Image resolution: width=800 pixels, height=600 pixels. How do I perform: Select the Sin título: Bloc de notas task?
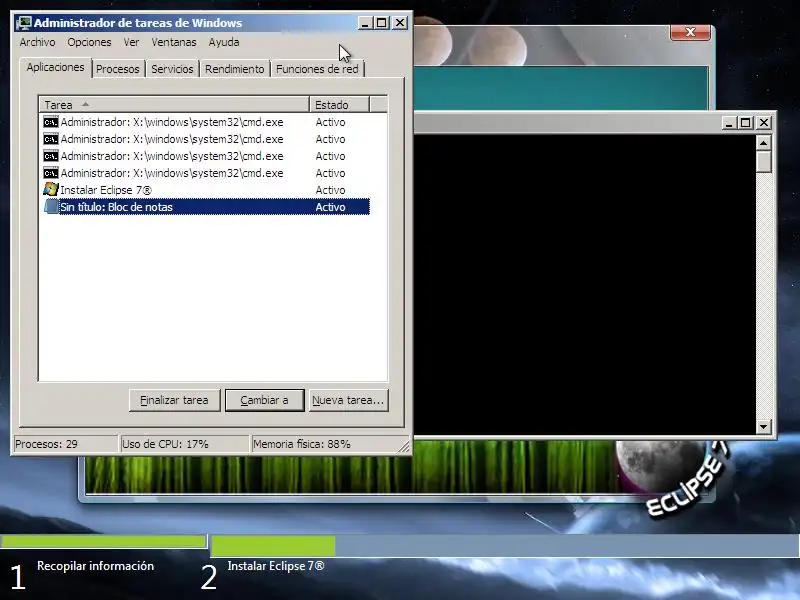pyautogui.click(x=206, y=207)
